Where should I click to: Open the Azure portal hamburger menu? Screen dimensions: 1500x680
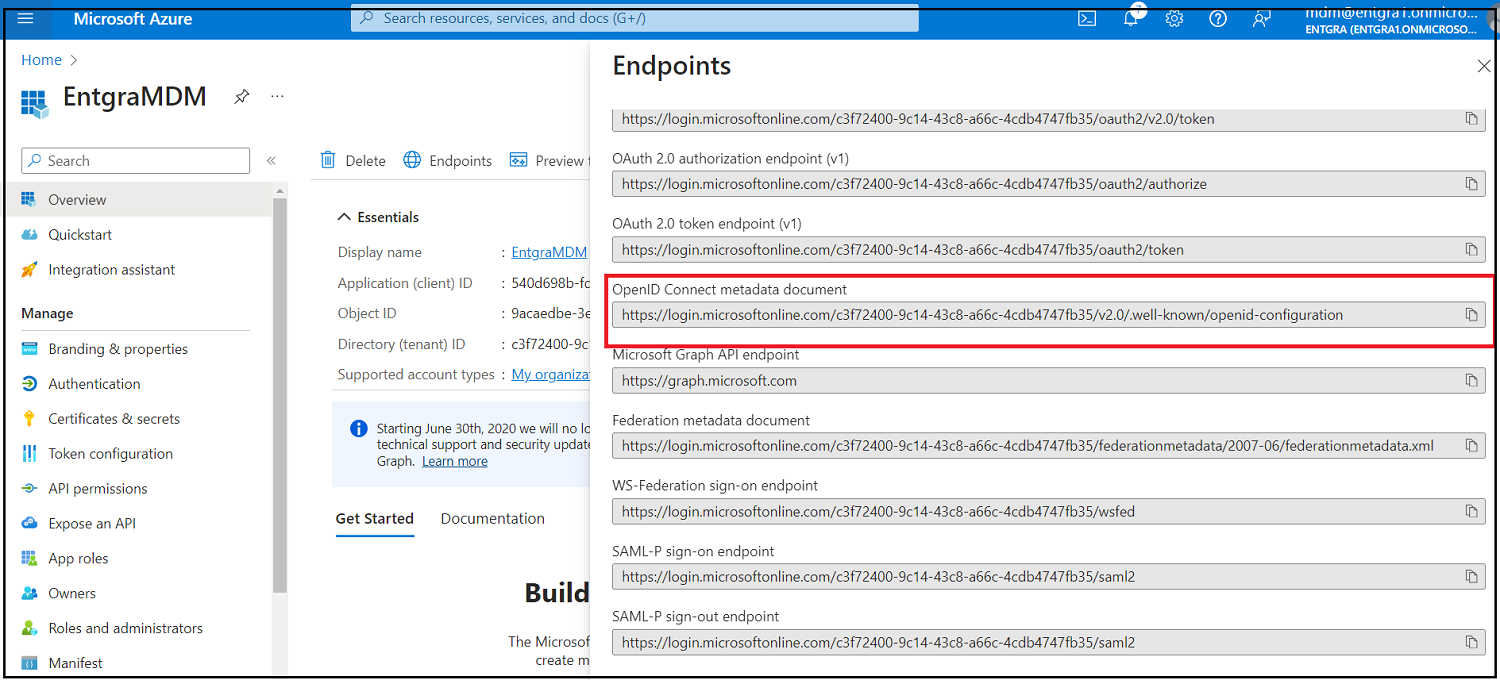(x=26, y=19)
